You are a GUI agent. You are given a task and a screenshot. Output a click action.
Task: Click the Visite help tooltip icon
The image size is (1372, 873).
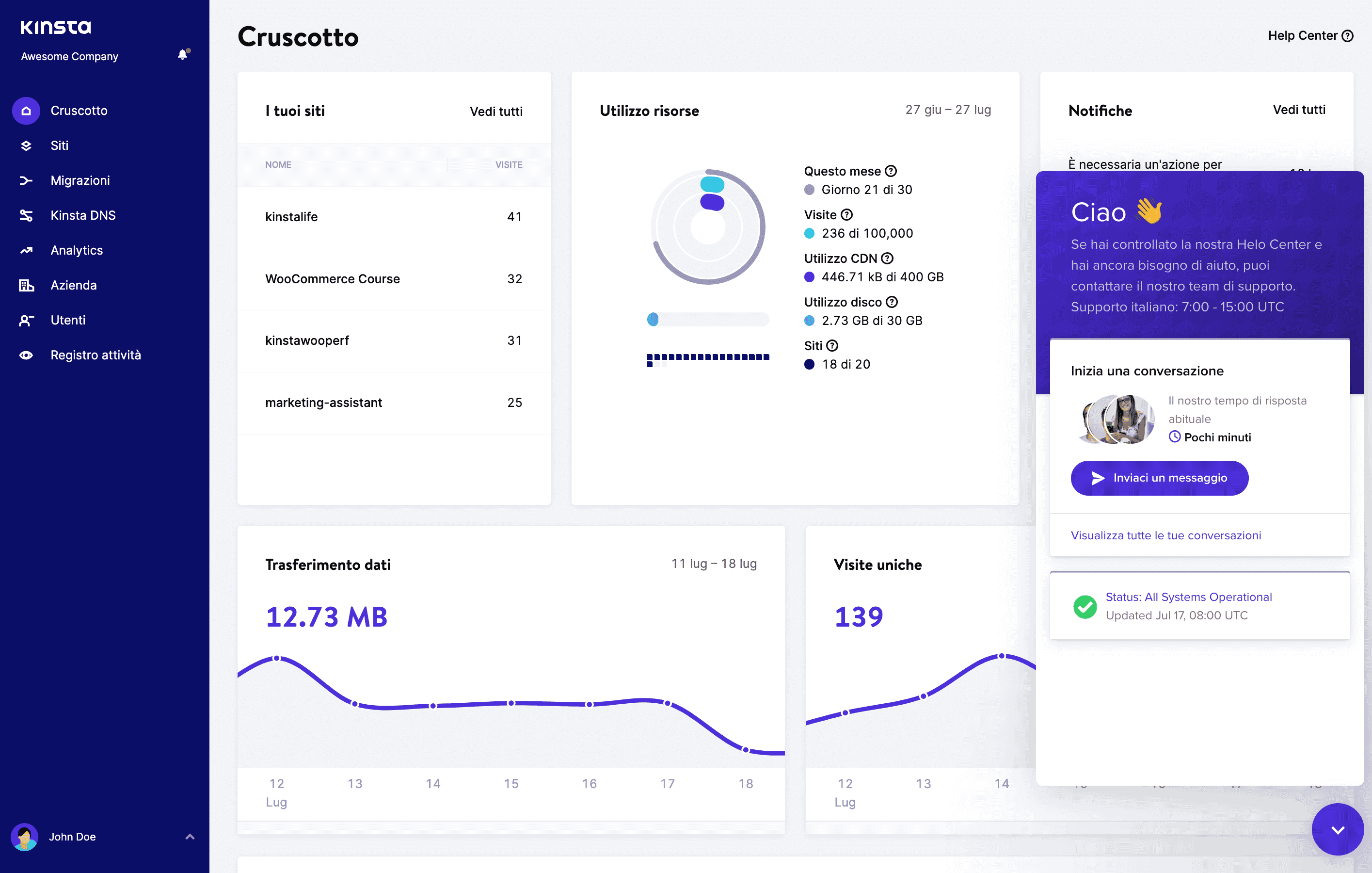point(847,215)
